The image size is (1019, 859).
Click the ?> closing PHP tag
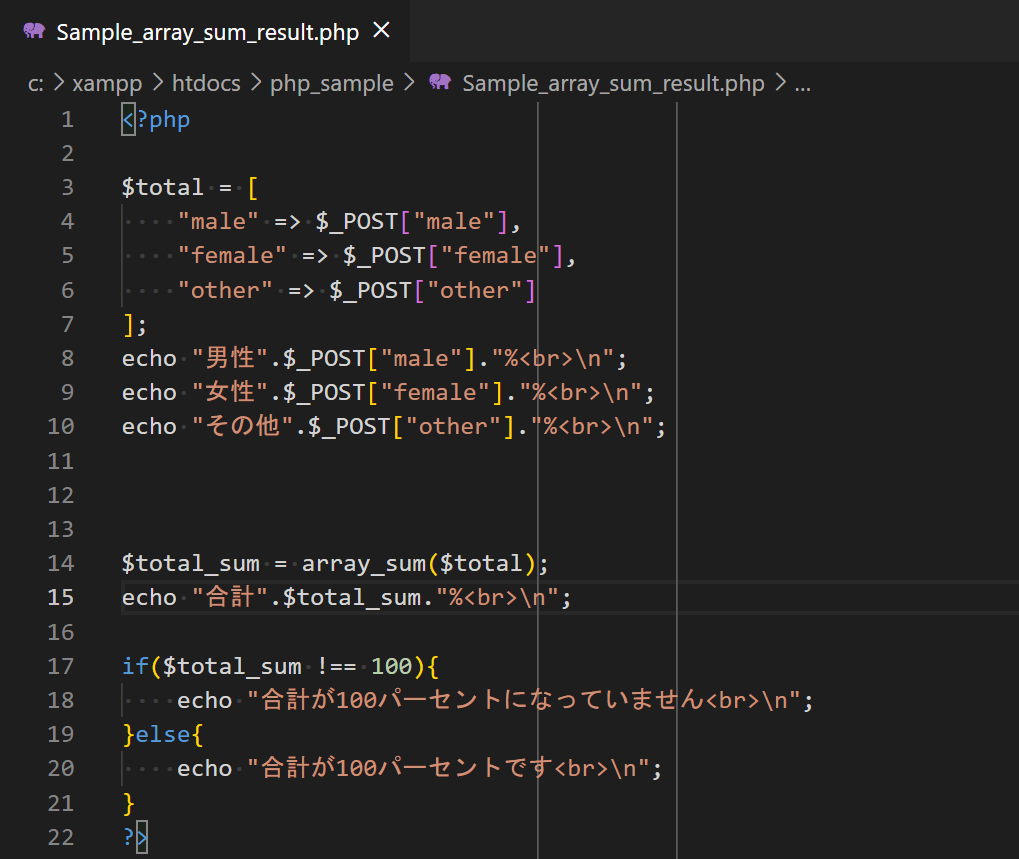tap(135, 838)
